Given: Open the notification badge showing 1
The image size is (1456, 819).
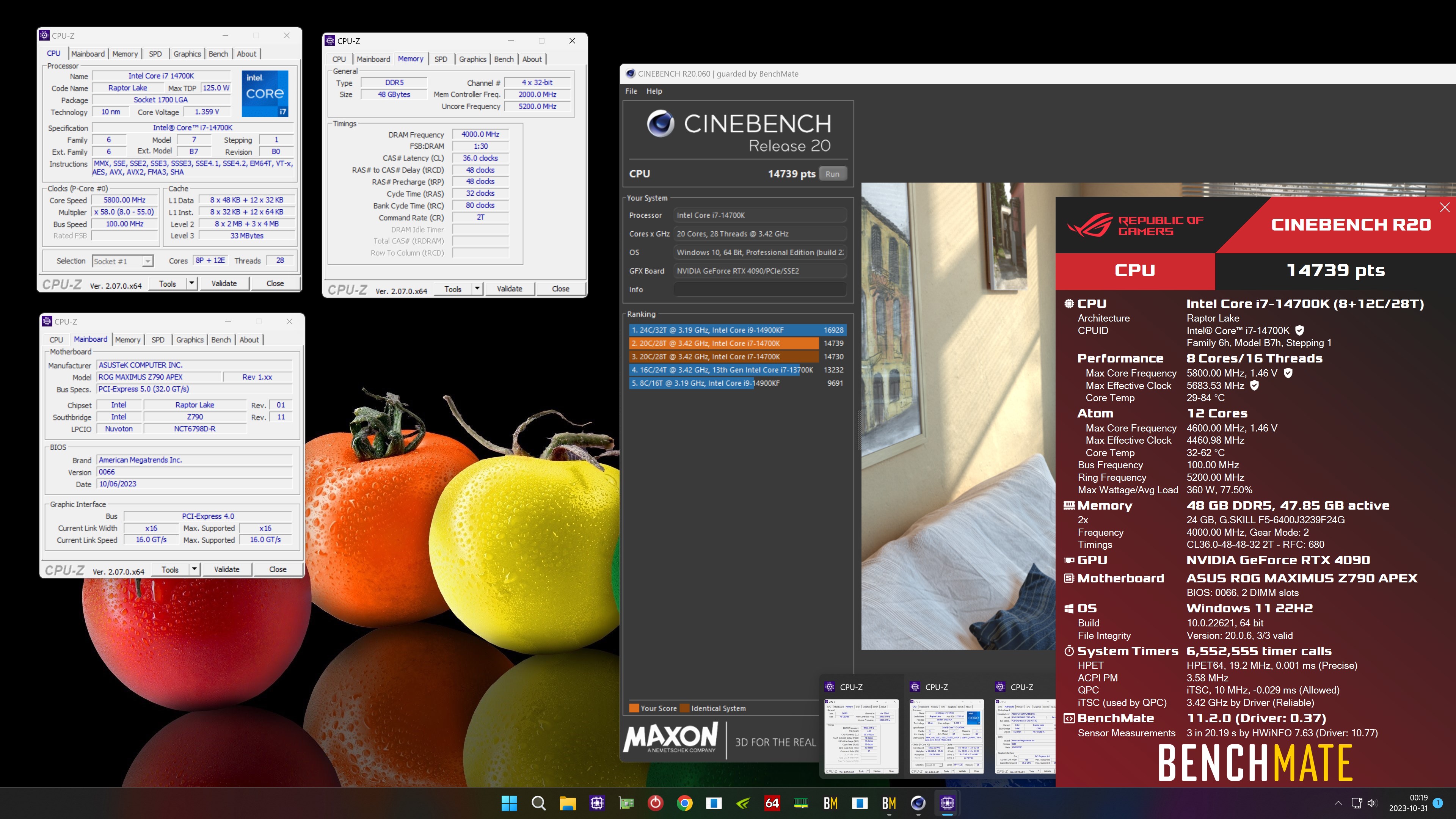Looking at the screenshot, I should click(1438, 803).
